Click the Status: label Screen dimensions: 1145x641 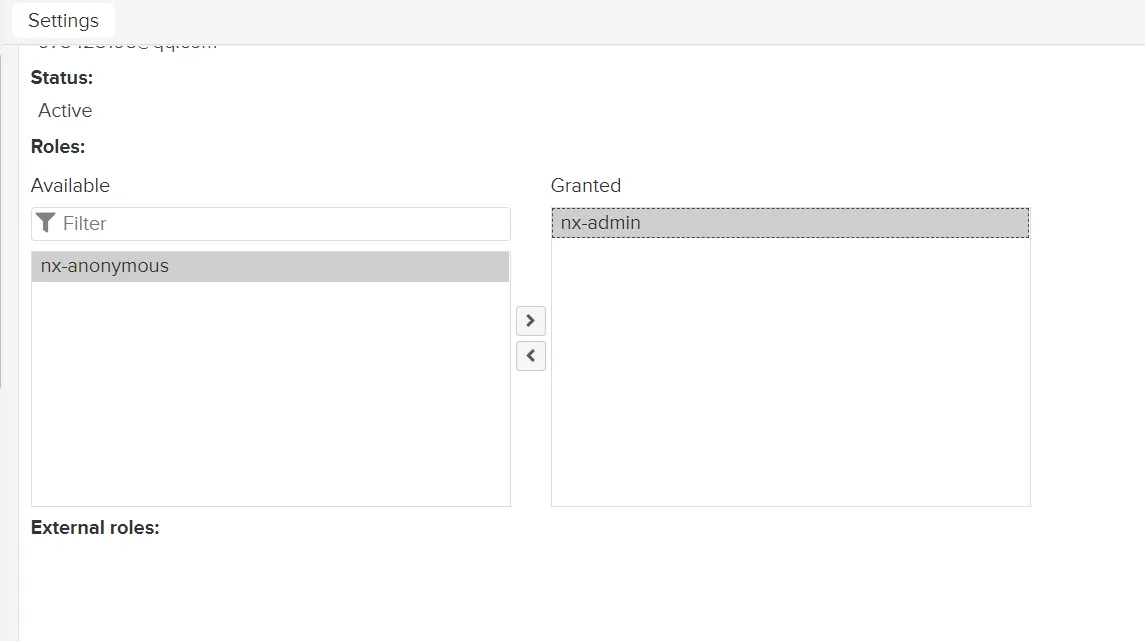click(x=61, y=77)
